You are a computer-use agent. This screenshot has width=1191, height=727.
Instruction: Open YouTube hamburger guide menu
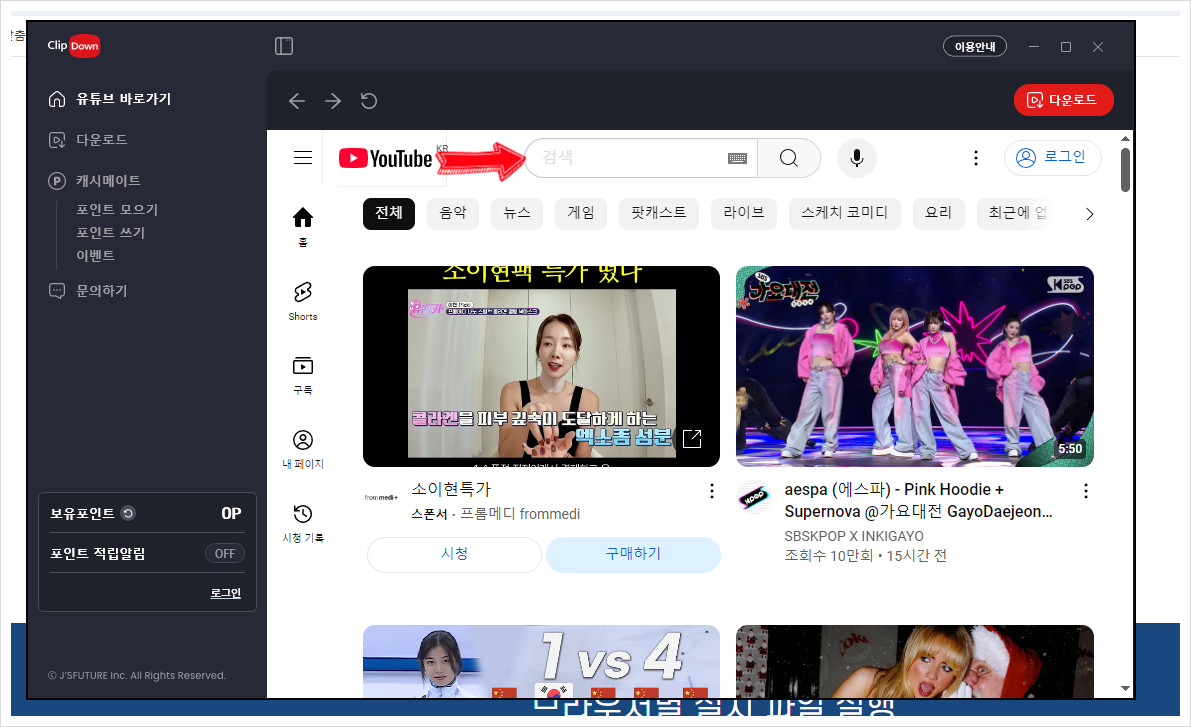[x=303, y=158]
